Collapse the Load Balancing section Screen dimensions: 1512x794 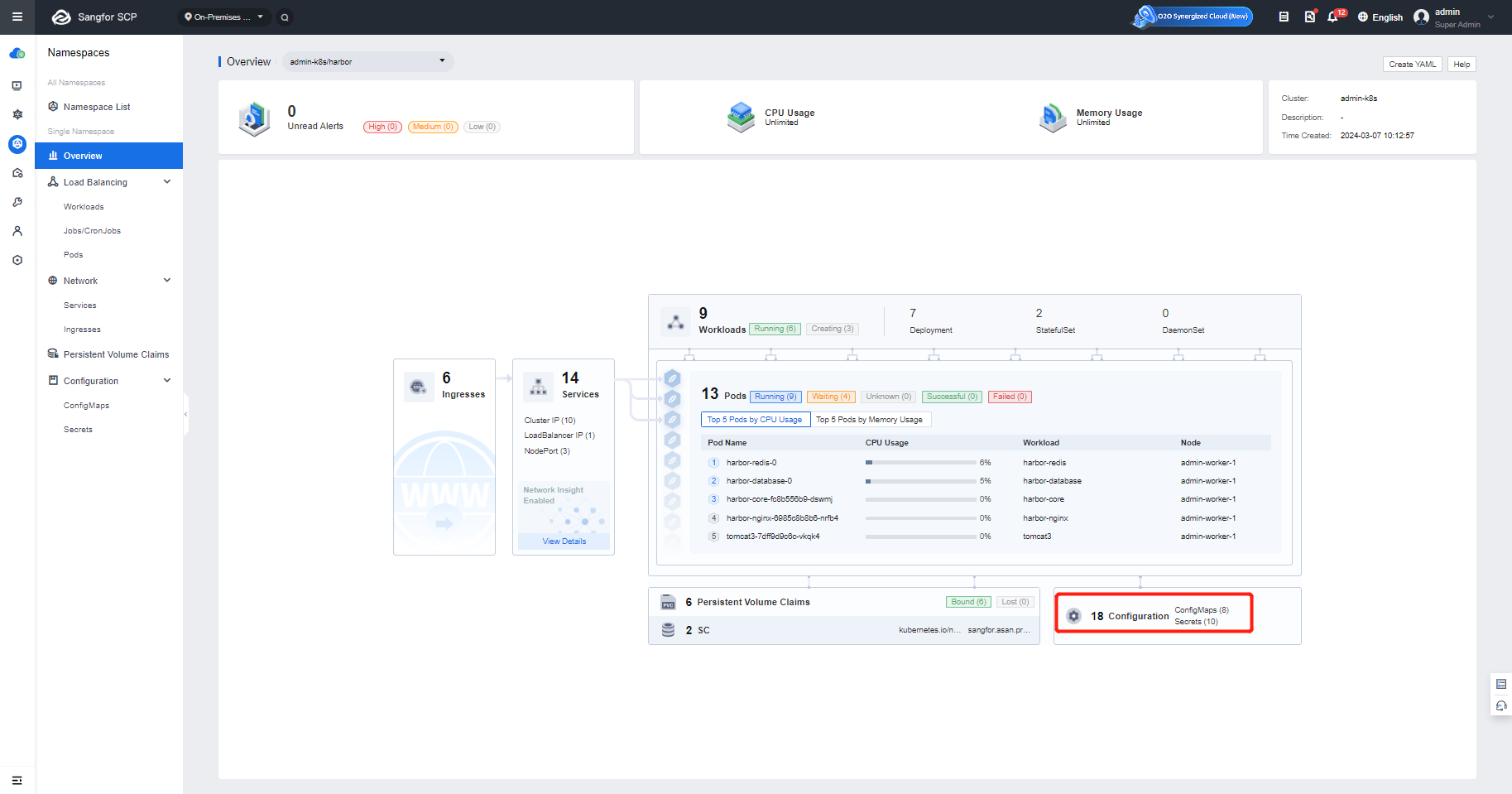click(x=167, y=182)
